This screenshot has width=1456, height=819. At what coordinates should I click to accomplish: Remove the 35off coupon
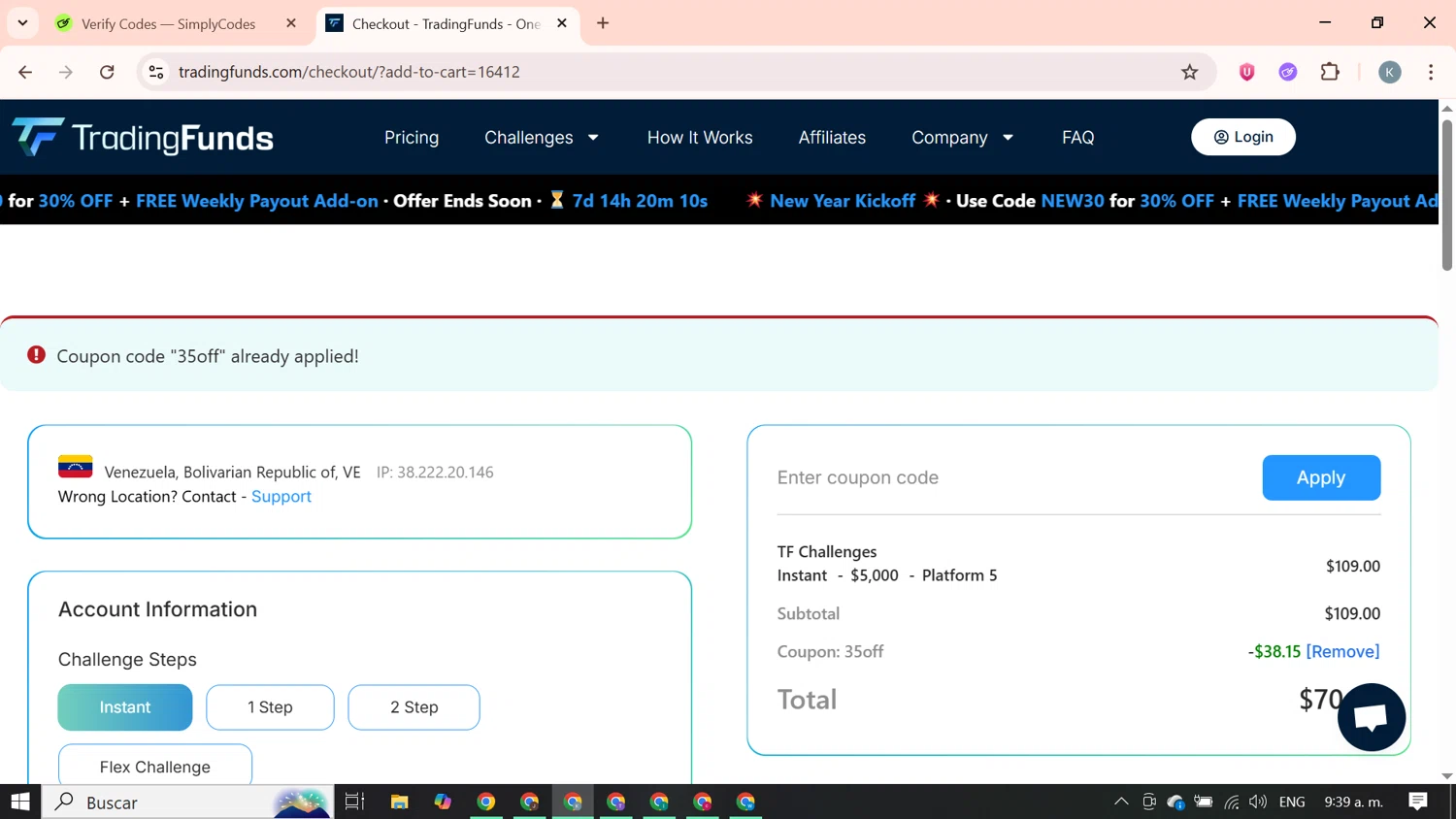[1342, 651]
